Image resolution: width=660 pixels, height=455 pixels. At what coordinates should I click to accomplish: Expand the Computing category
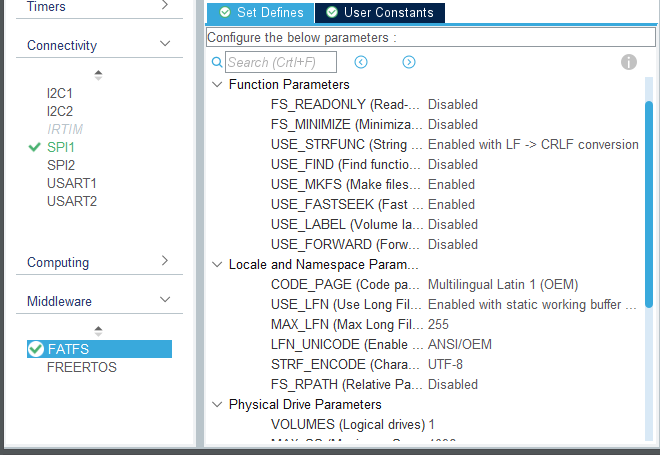tap(165, 261)
